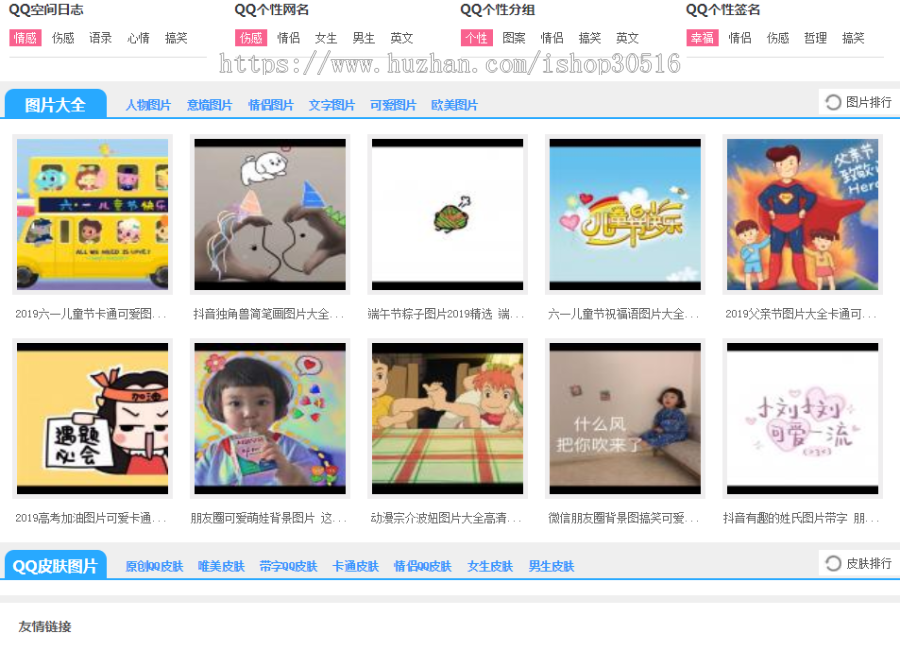
Task: Open 欧美图片 category
Action: (x=454, y=106)
